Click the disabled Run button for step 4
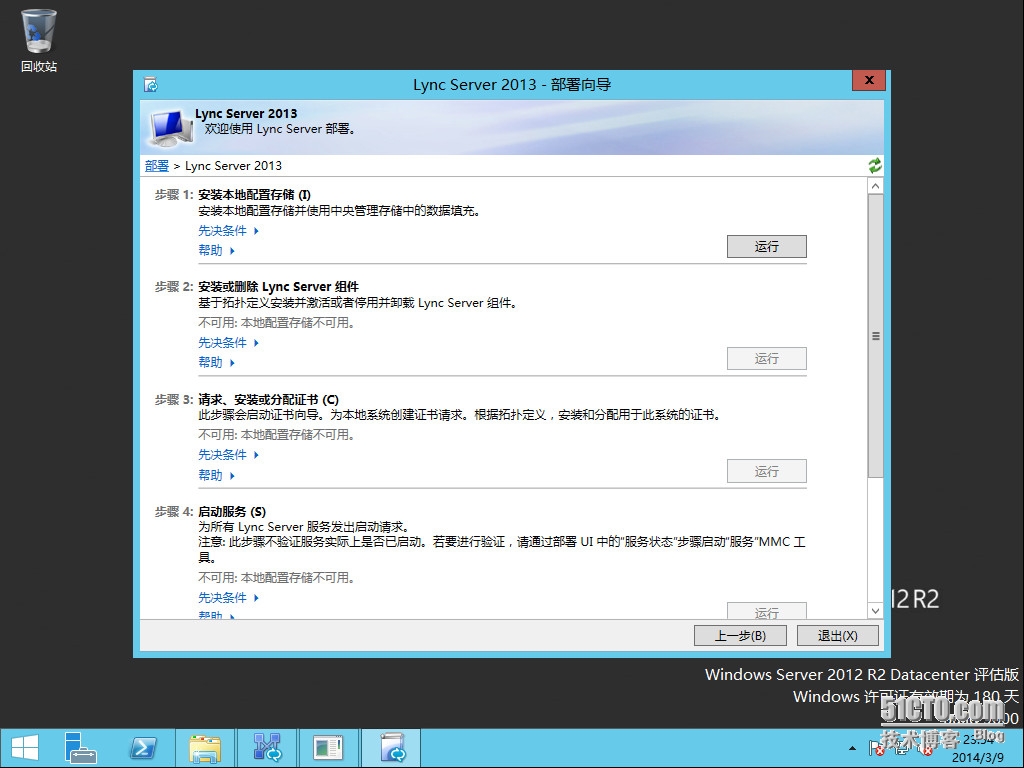Screen dimensions: 1024x768 (767, 611)
